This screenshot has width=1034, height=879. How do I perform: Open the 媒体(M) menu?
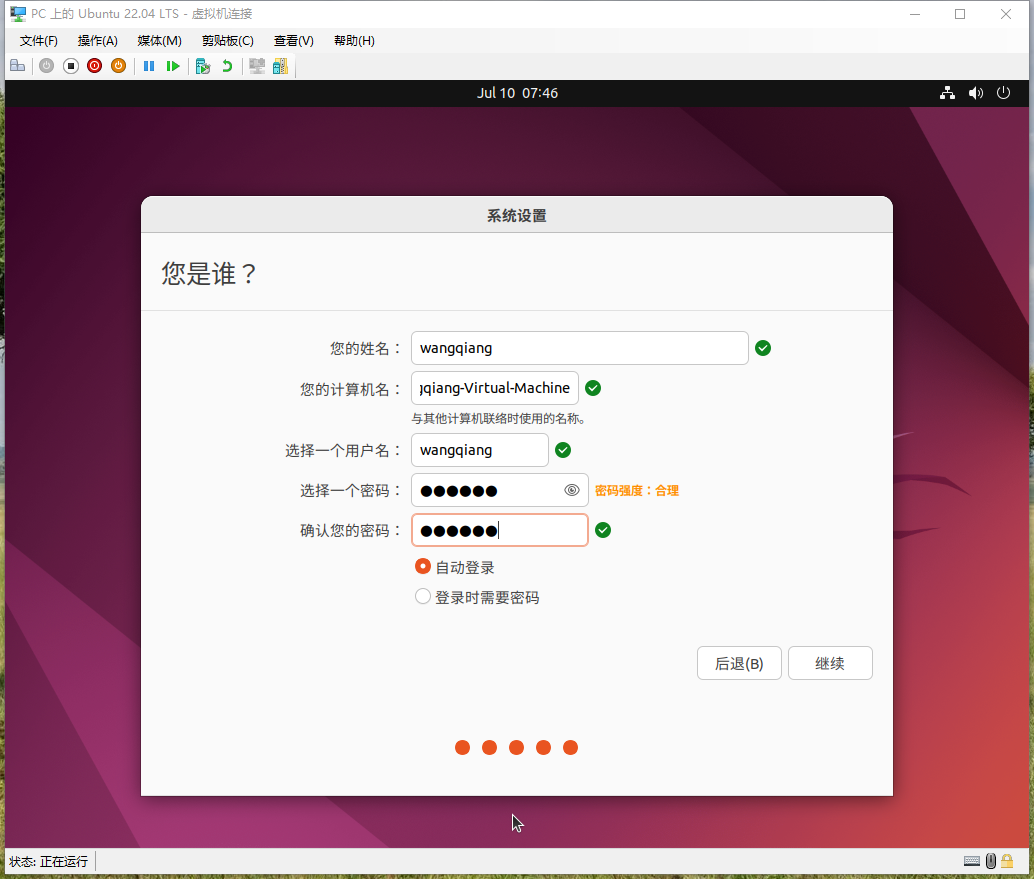click(x=159, y=41)
